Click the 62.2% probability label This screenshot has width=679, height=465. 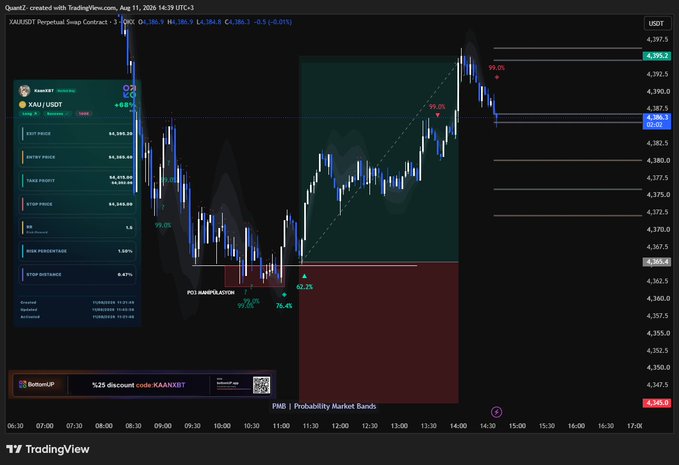pyautogui.click(x=304, y=287)
